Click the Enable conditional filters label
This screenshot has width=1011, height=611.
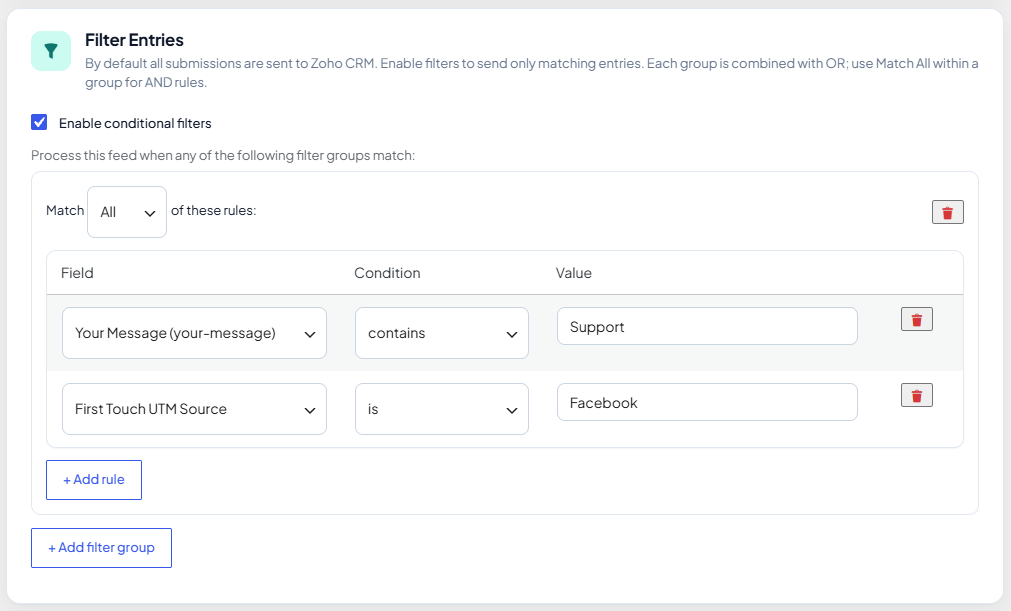(x=135, y=123)
